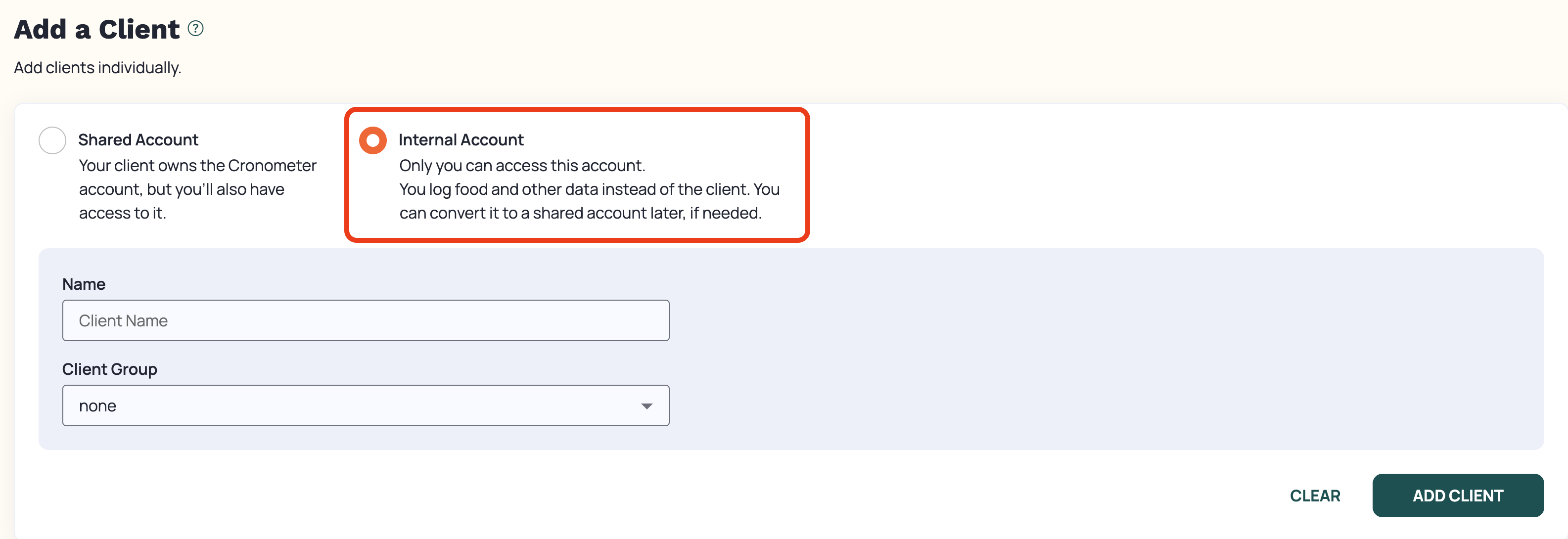Click the 'Shared Account' label text
Screen dimensions: 1568x539
[138, 140]
